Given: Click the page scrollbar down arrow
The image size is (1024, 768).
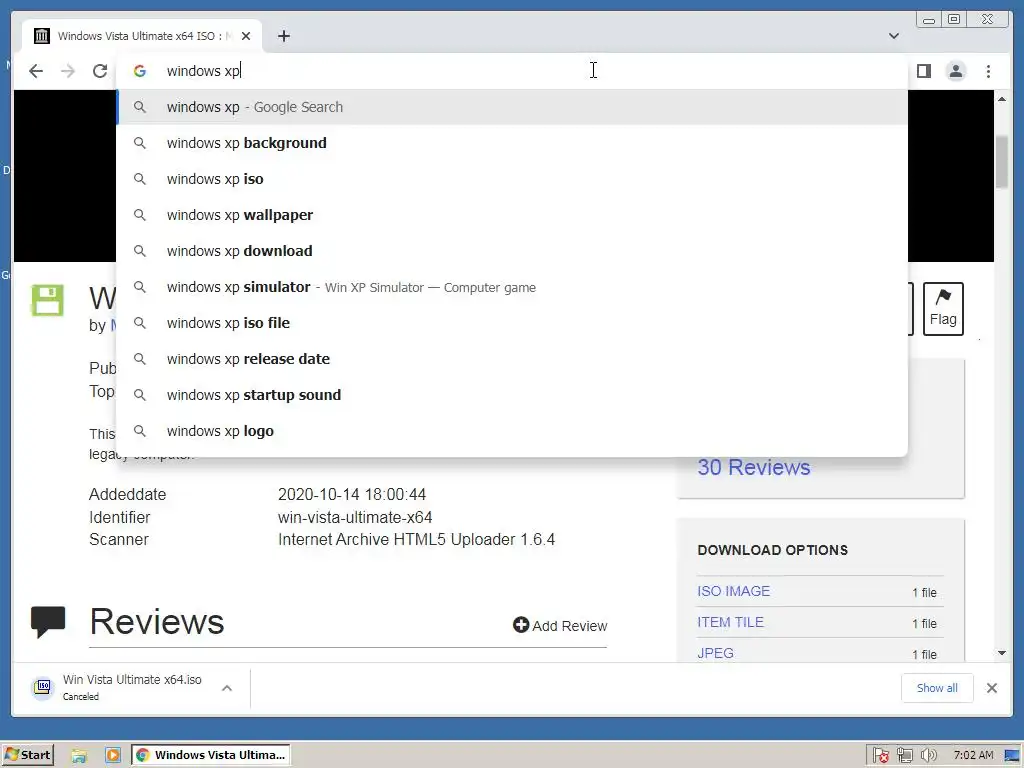Looking at the screenshot, I should coord(1002,653).
